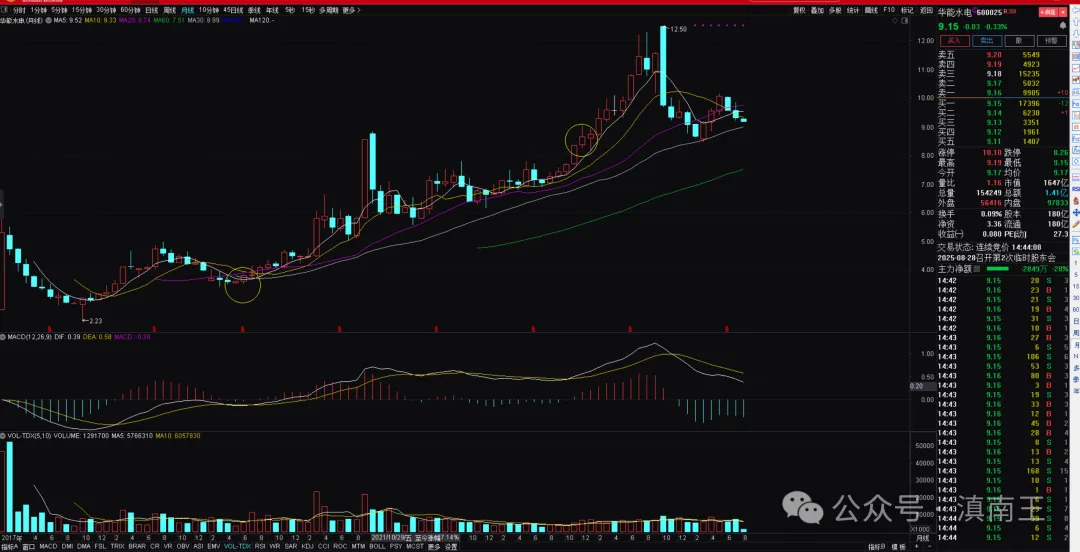Click the 指标A indicator button
Screen dimensions: 1080x552
tap(10, 546)
